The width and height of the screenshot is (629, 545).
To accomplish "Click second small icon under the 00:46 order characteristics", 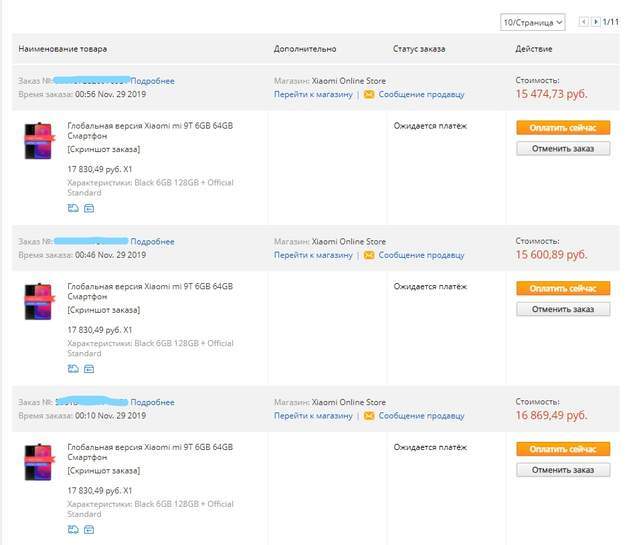I will 88,369.
